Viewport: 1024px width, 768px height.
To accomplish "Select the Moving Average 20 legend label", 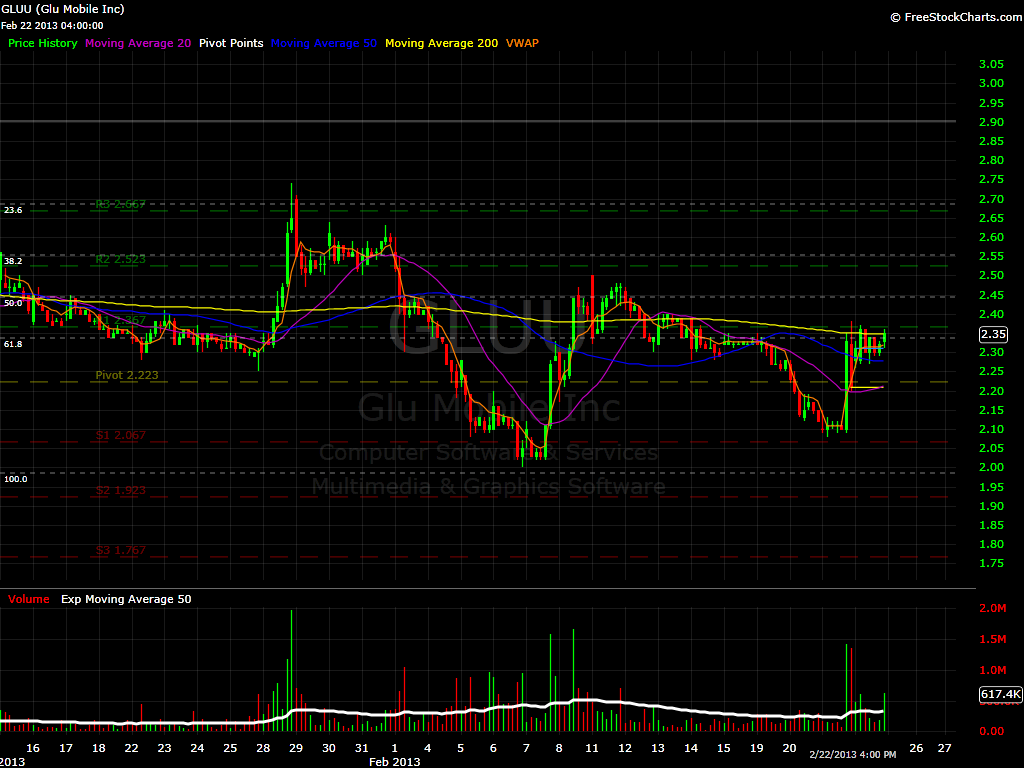I will (138, 43).
